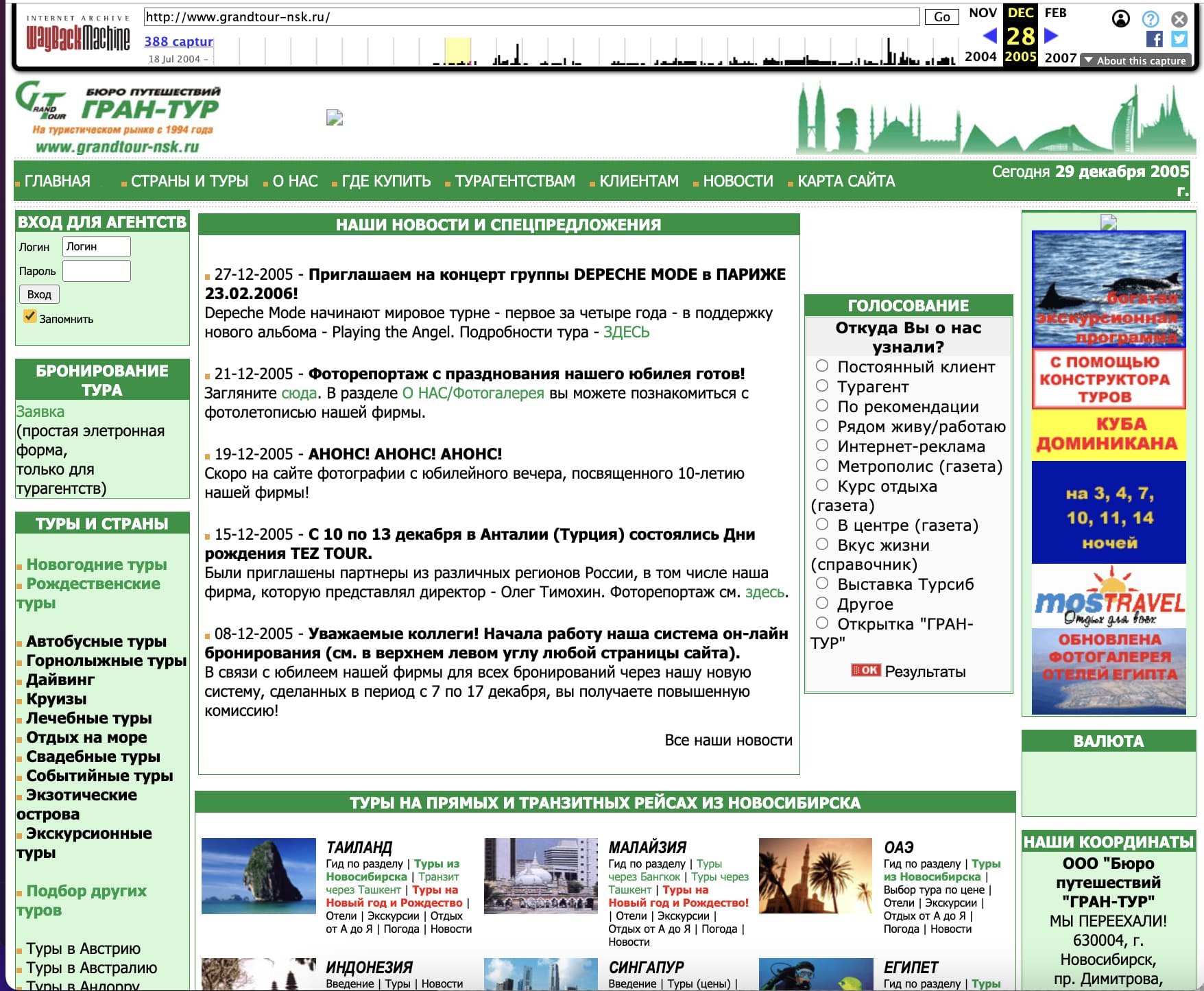Open the Куба Доминикана yellow banner
The width and height of the screenshot is (1204, 991).
(1109, 435)
